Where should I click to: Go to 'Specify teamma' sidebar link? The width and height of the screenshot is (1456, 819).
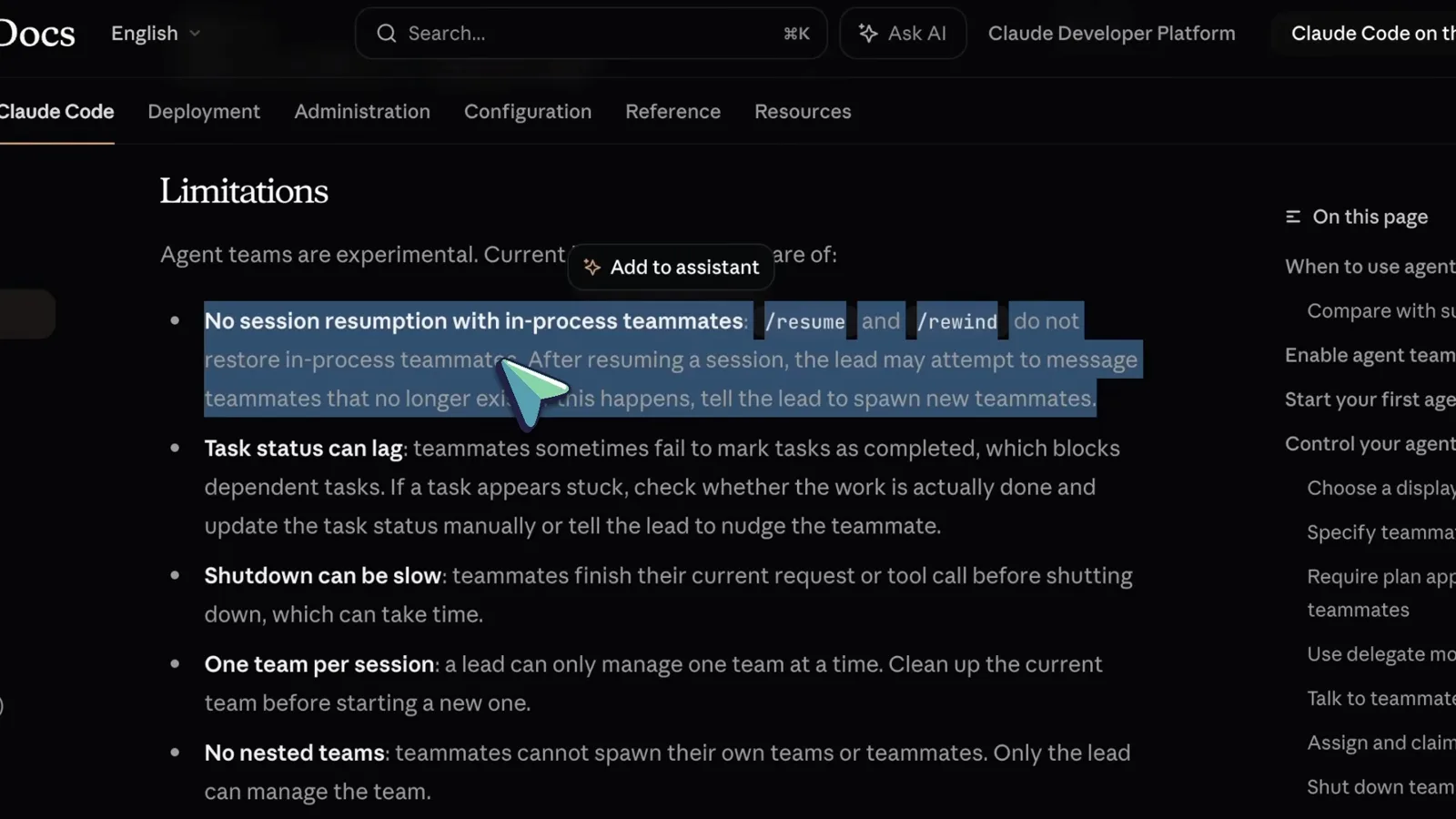coord(1381,532)
